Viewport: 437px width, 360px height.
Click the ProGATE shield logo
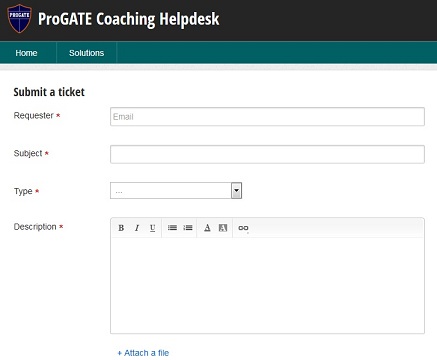(x=19, y=18)
